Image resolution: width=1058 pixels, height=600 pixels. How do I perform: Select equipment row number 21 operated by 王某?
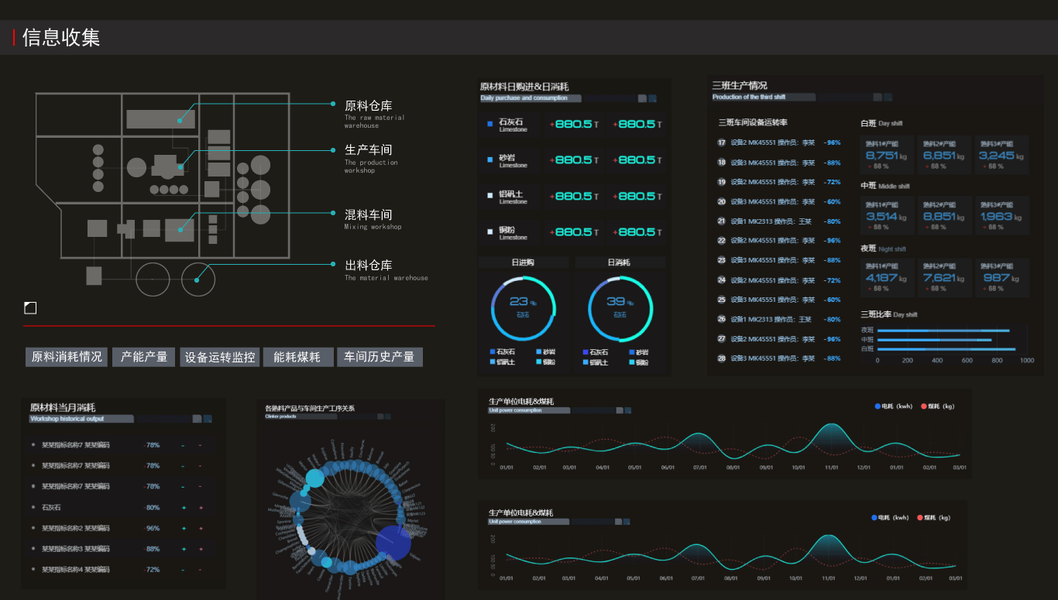(779, 221)
